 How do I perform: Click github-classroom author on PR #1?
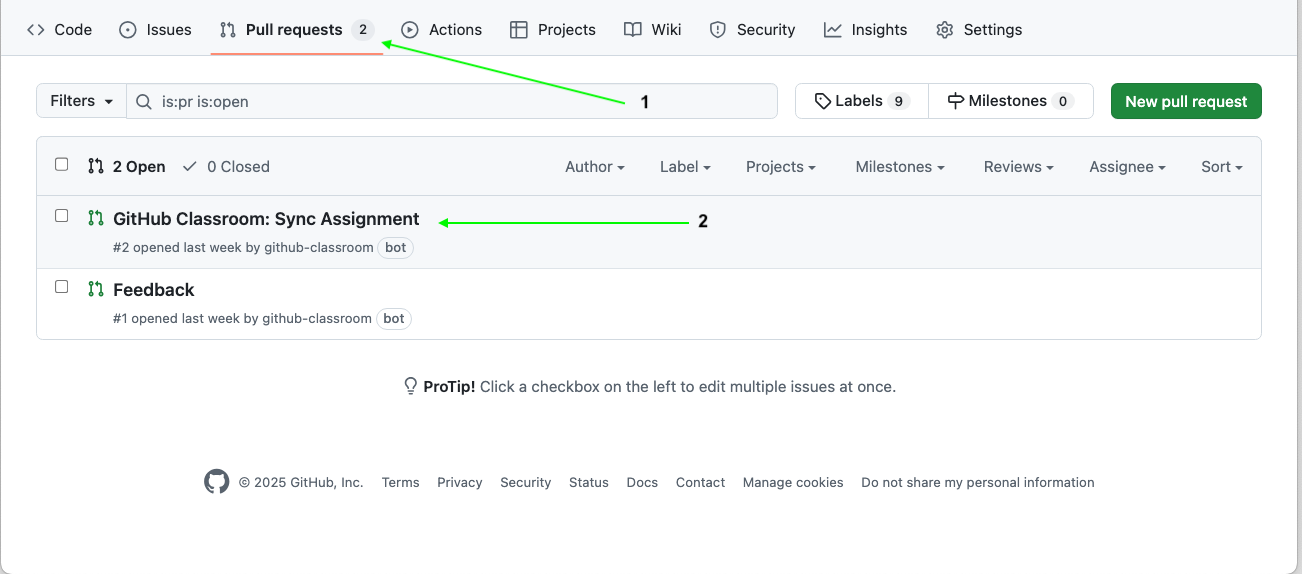click(x=317, y=318)
